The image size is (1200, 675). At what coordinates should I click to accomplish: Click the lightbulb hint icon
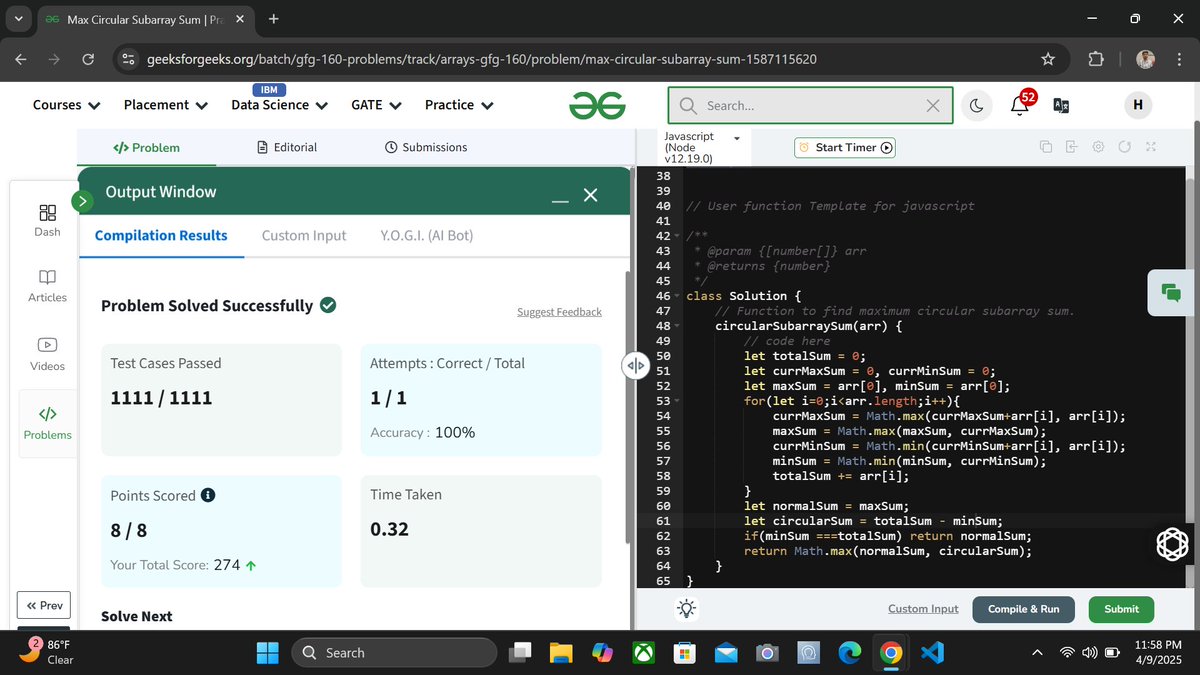click(686, 608)
